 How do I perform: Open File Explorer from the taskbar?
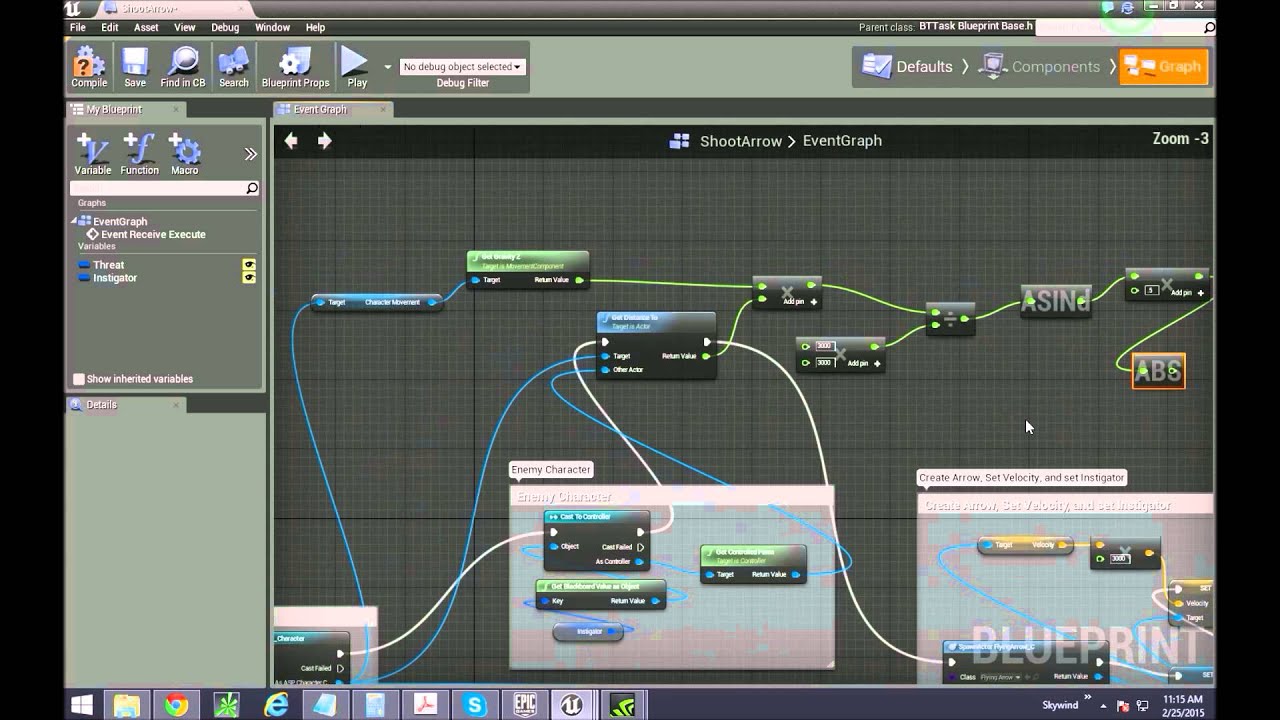(127, 705)
